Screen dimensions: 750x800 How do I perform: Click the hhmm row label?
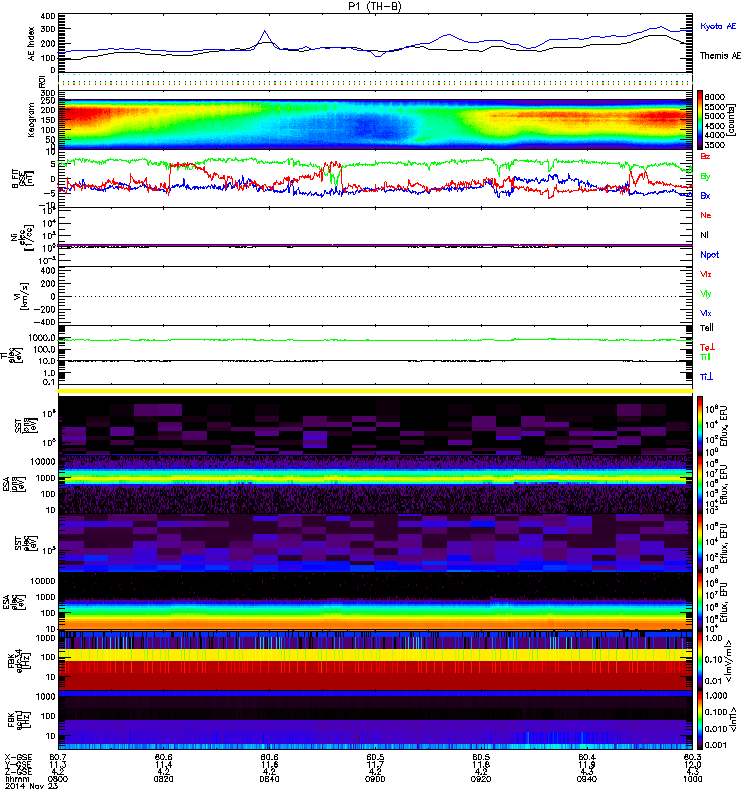point(15,779)
